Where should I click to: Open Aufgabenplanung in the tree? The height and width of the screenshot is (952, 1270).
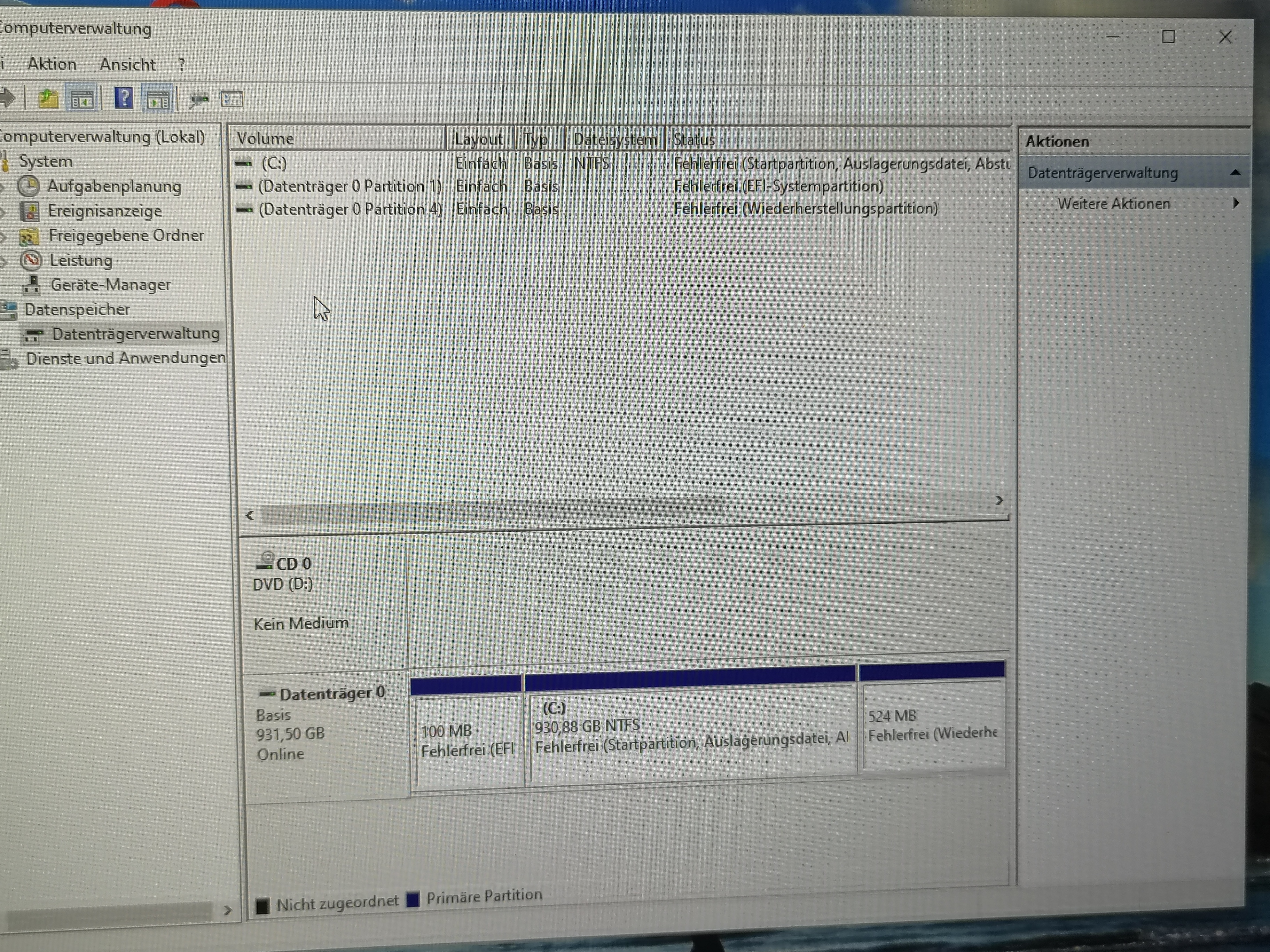tap(114, 186)
